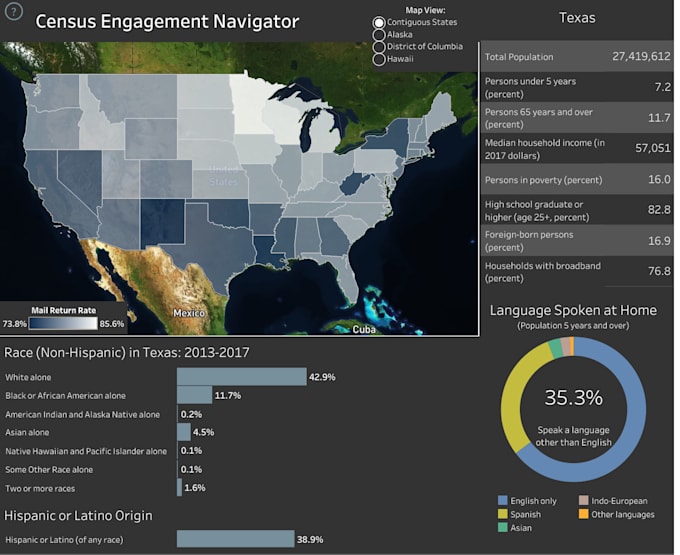
Task: Click the Other languages legend swatch
Action: tap(584, 514)
